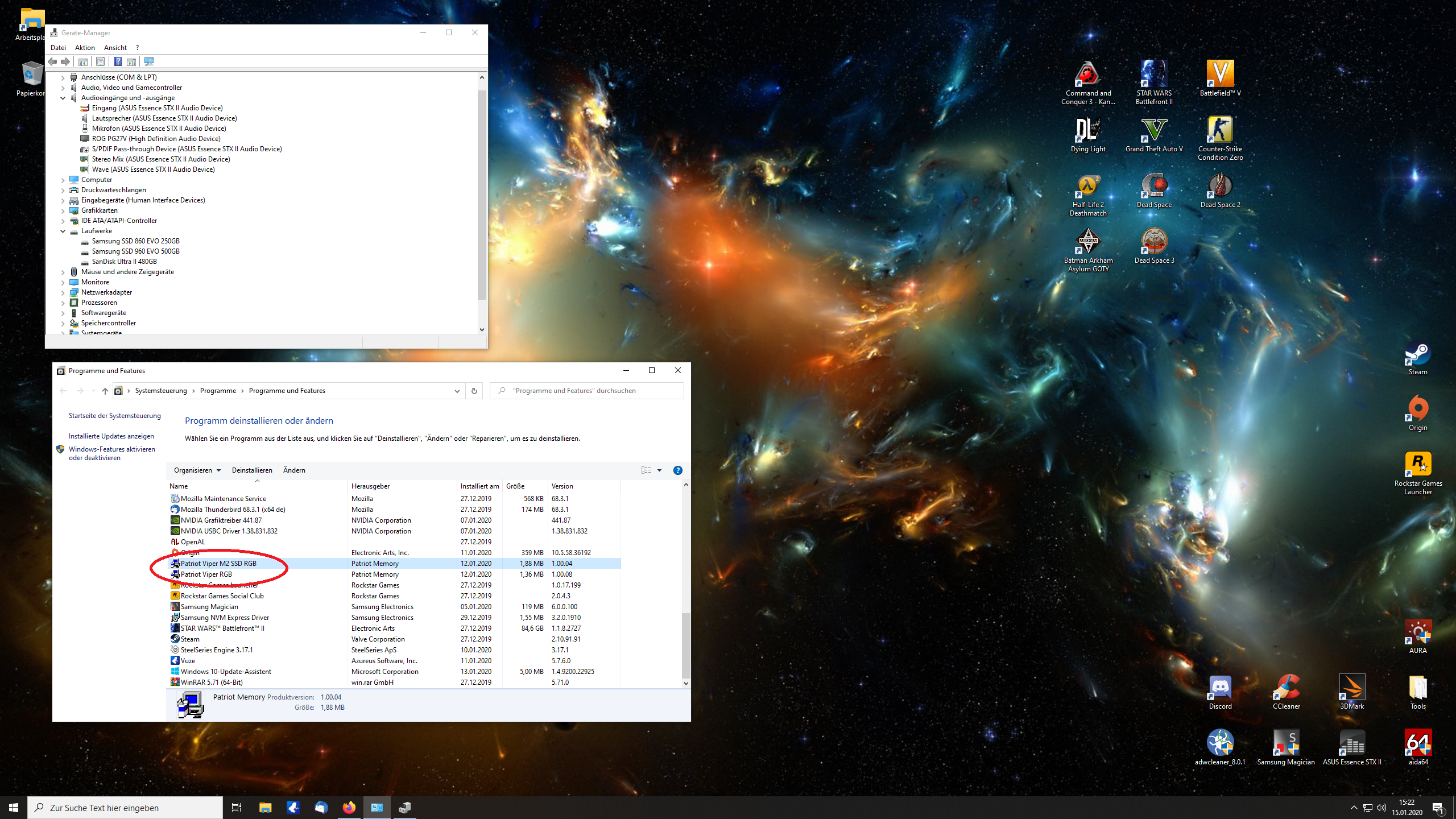Open the properties toolbar icon in Geräte-Manager
Image resolution: width=1456 pixels, height=819 pixels.
(100, 61)
